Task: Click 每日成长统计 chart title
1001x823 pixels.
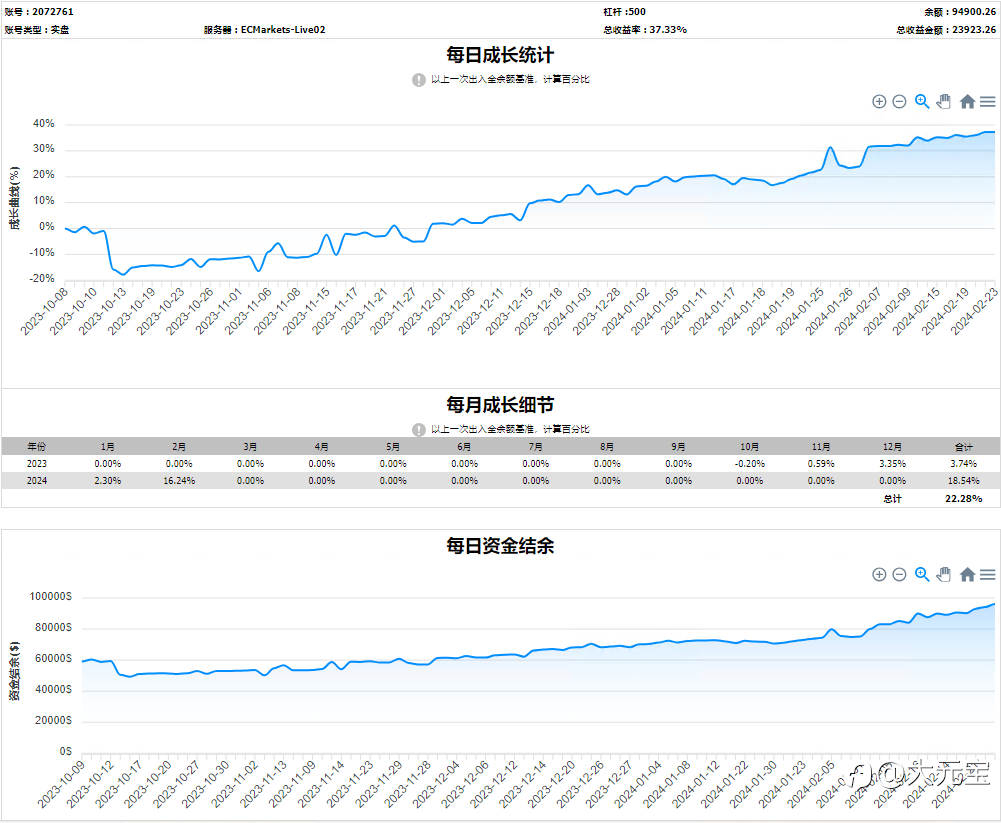Action: (x=500, y=56)
